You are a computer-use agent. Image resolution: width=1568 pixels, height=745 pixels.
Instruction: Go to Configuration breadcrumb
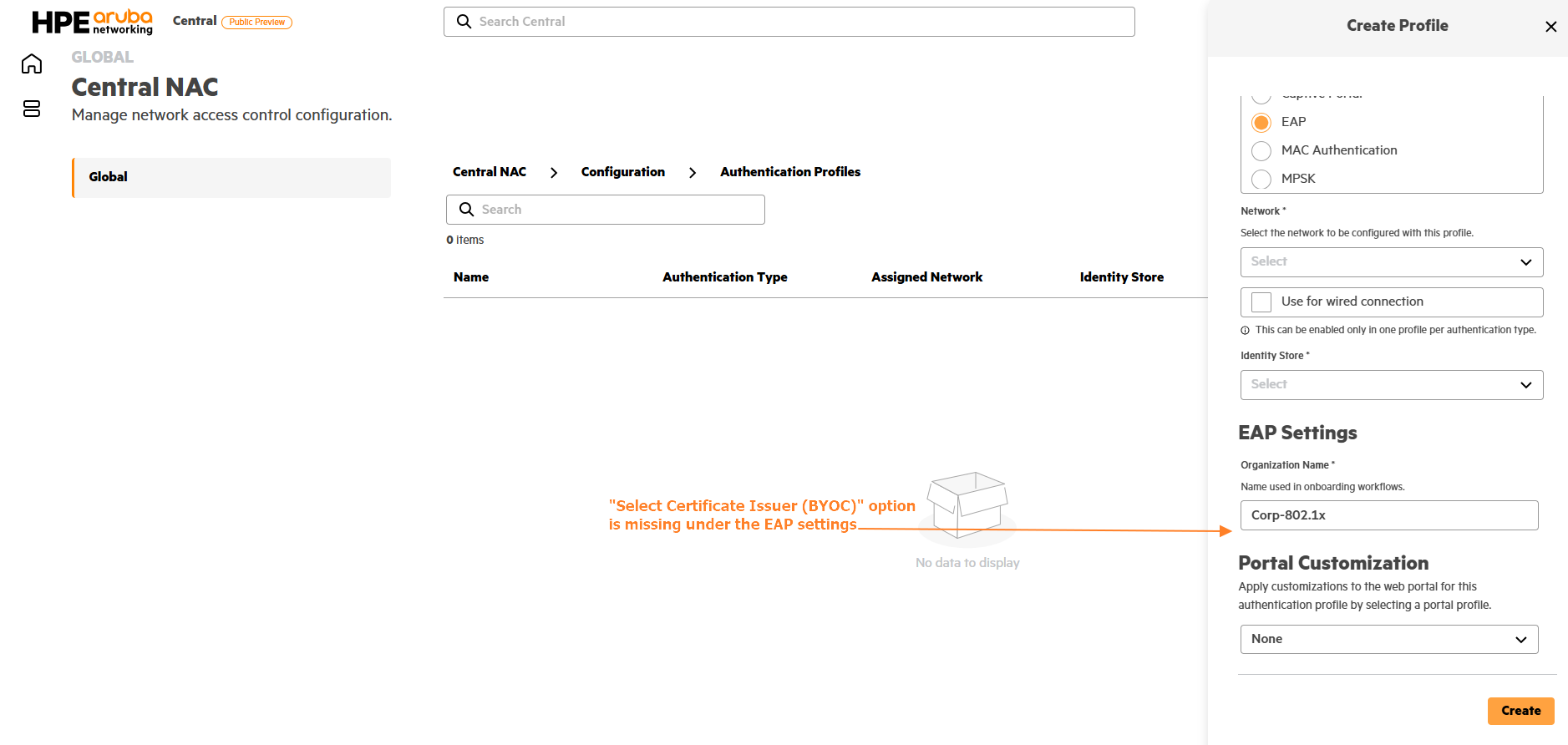(623, 172)
